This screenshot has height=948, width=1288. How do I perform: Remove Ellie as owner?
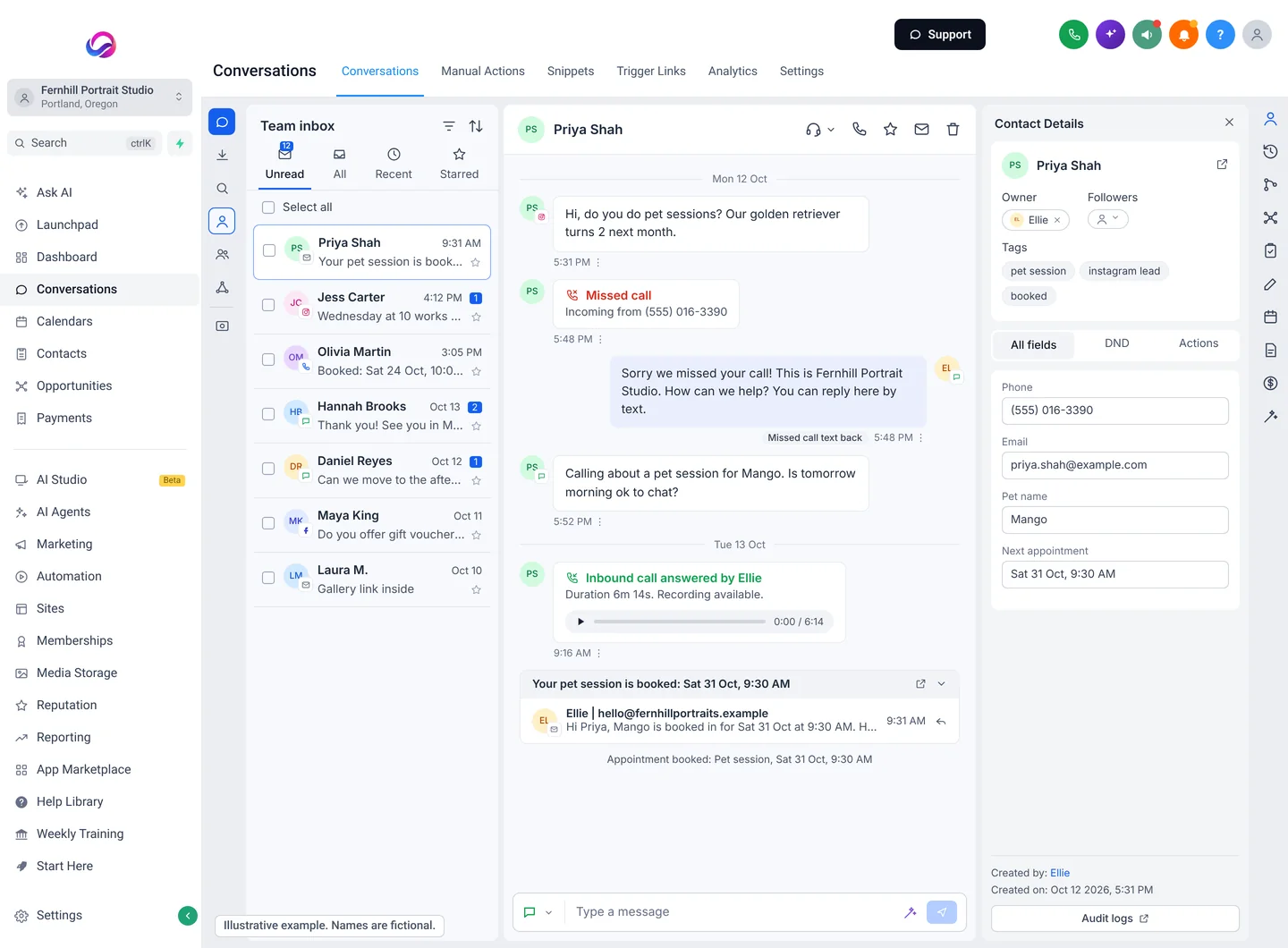[1057, 220]
